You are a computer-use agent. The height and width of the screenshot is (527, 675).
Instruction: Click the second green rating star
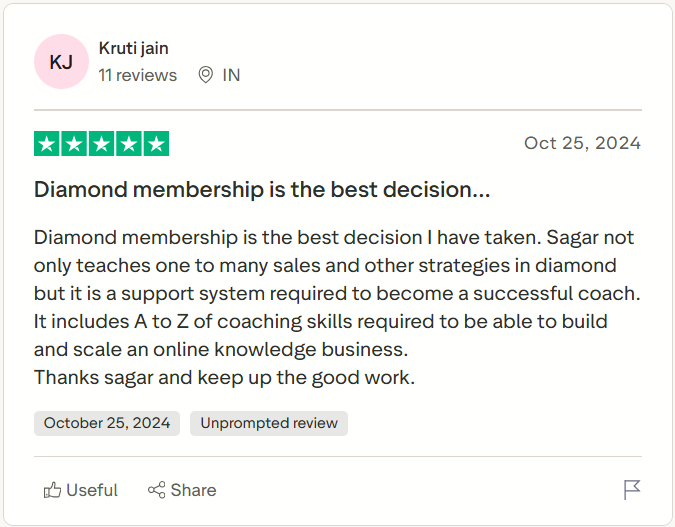pyautogui.click(x=74, y=144)
